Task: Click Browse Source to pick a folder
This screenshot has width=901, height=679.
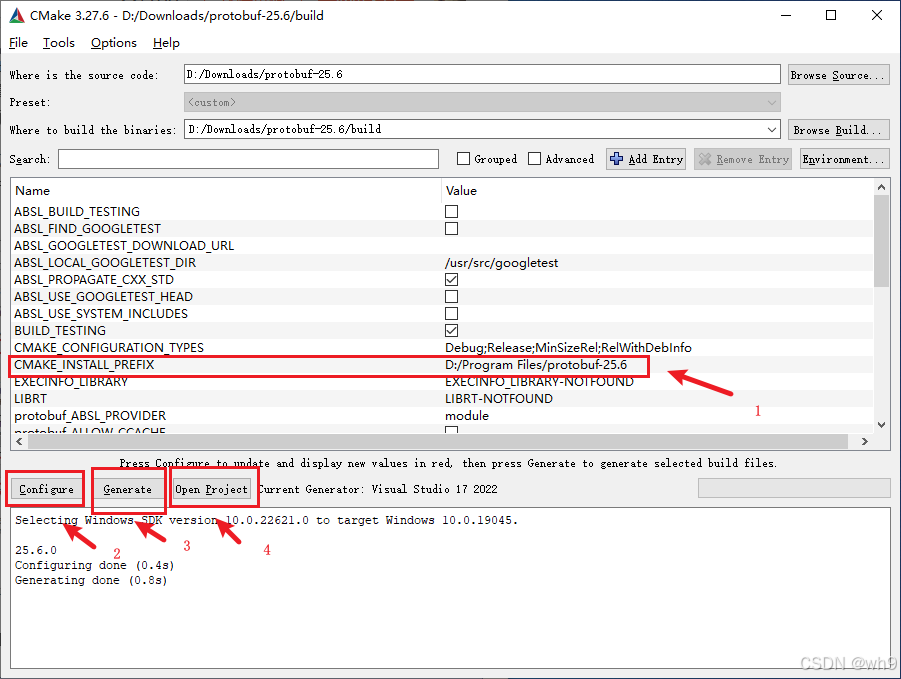Action: tap(838, 74)
